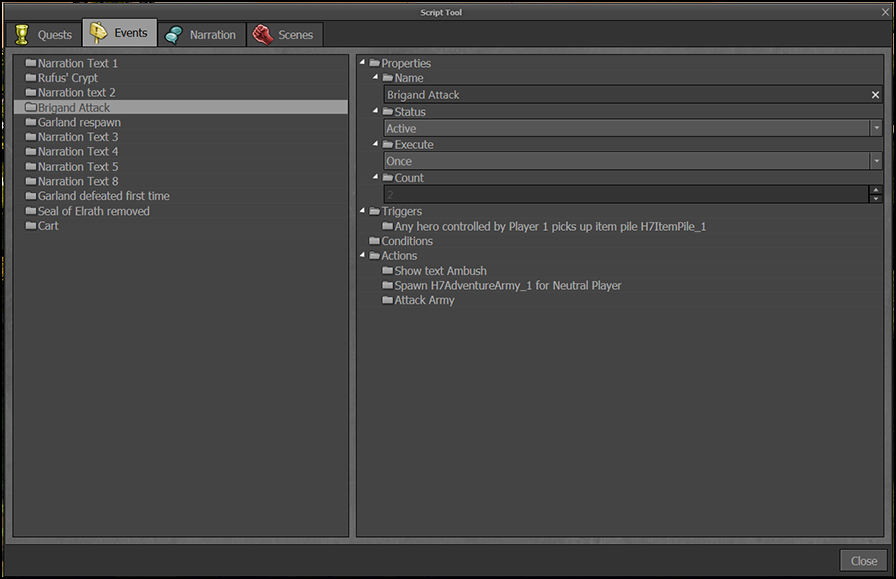Collapse the Actions section

click(362, 256)
